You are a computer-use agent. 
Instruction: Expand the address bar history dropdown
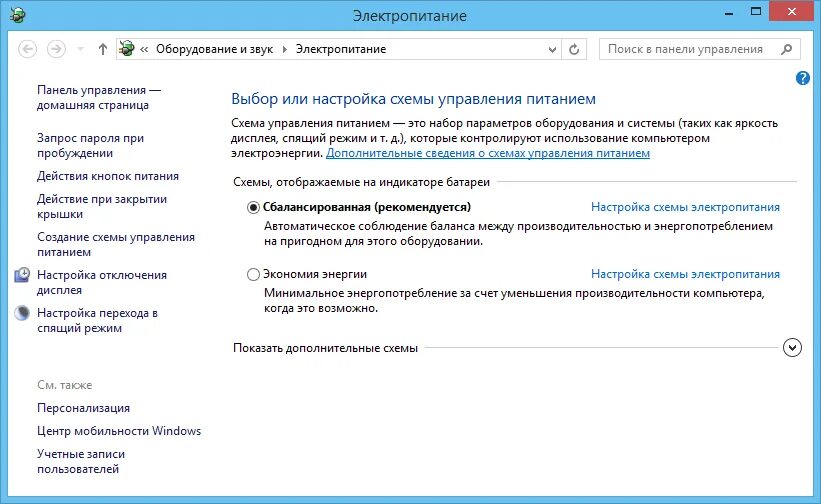click(552, 49)
